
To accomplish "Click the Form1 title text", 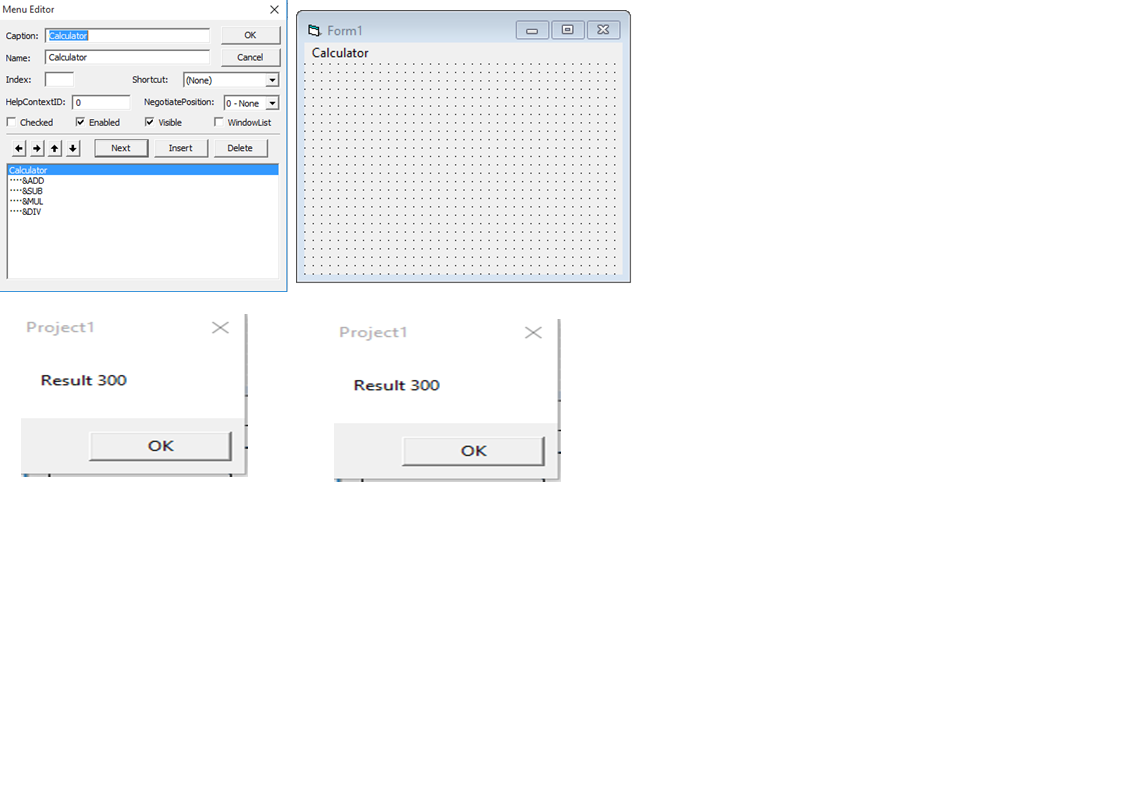I will click(344, 31).
